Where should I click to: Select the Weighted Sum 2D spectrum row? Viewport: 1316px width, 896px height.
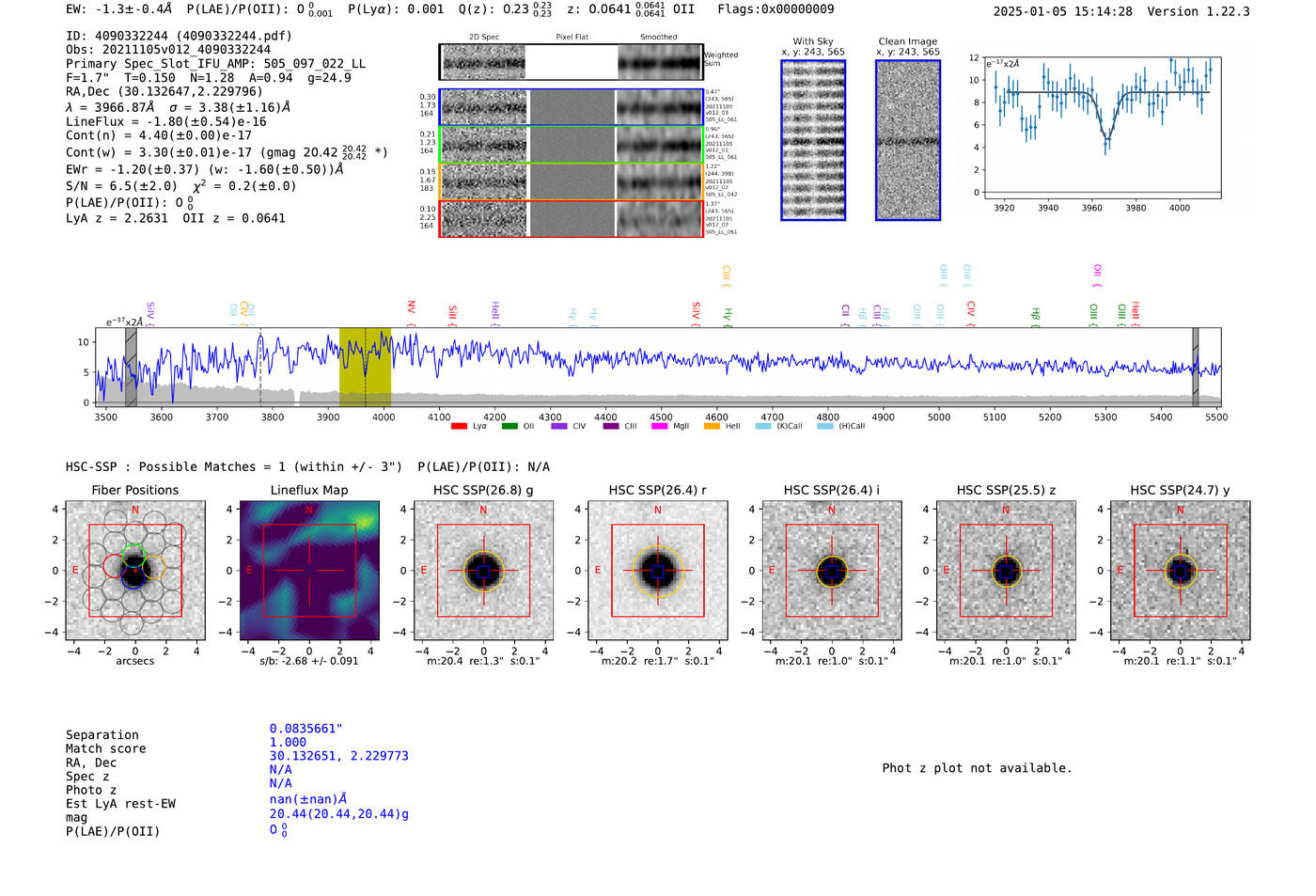pyautogui.click(x=571, y=62)
